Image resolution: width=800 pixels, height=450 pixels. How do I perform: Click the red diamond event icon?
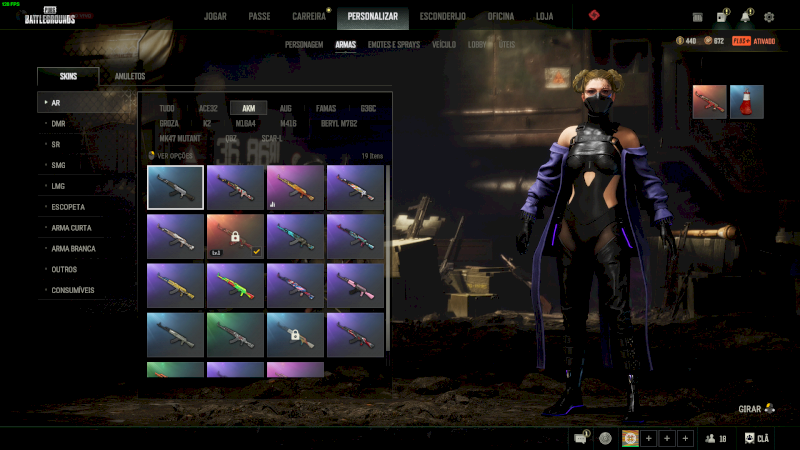594,16
